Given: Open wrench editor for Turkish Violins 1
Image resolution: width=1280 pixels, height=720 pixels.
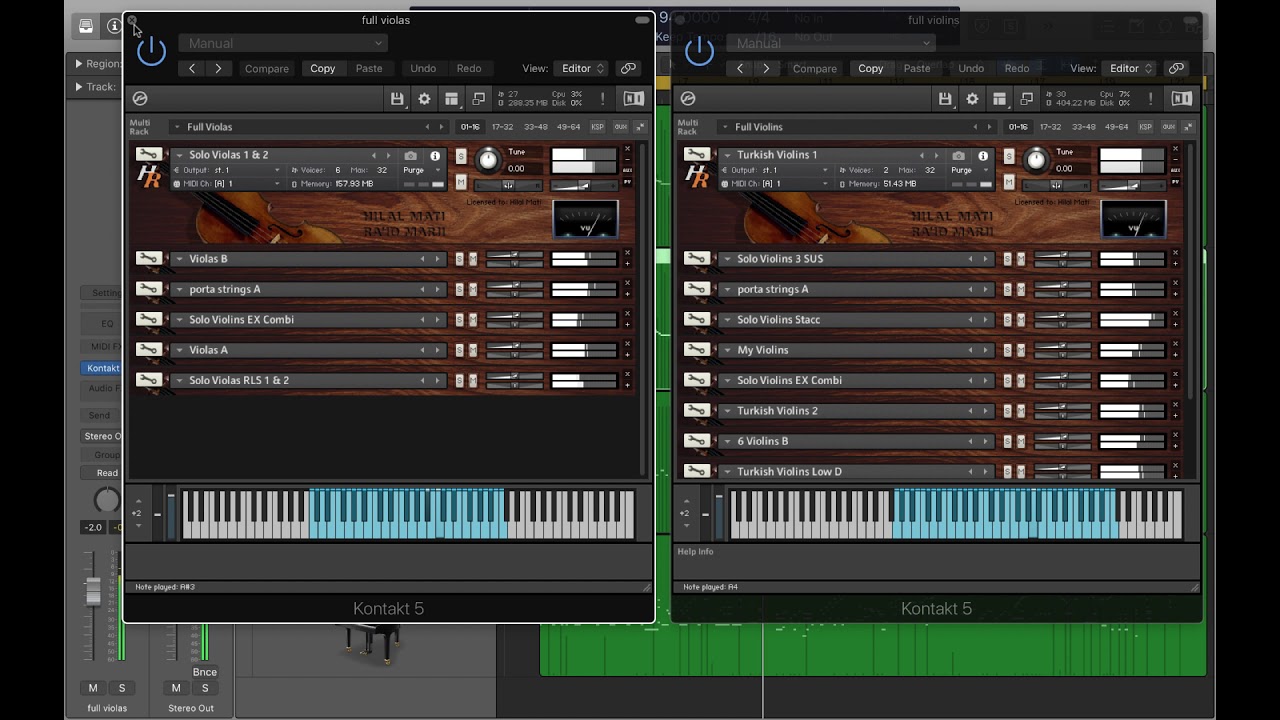Looking at the screenshot, I should (x=697, y=155).
